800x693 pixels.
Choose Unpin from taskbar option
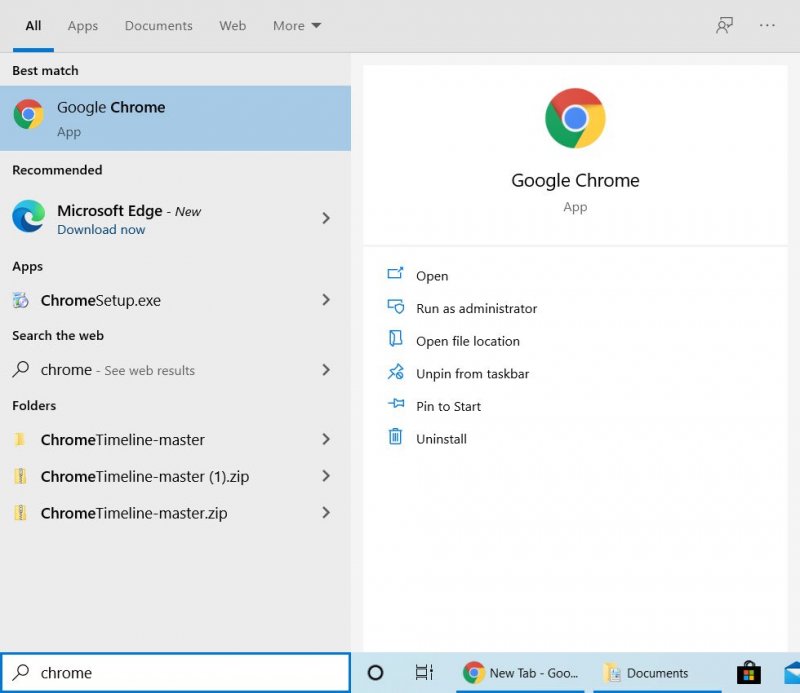pyautogui.click(x=472, y=374)
